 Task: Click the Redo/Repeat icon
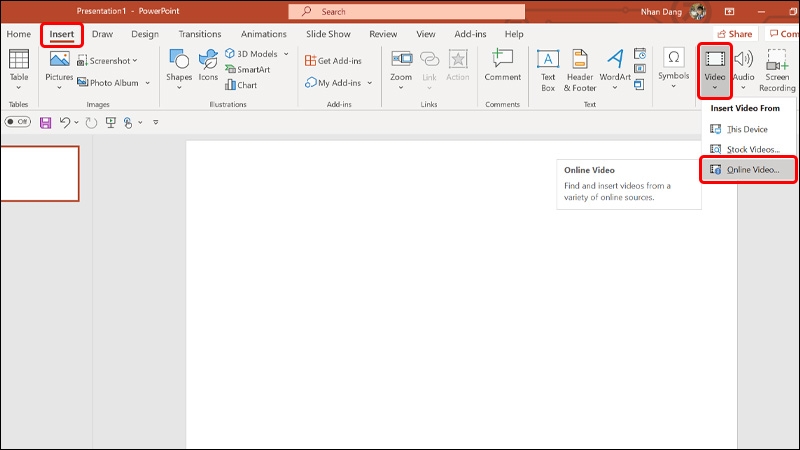click(x=91, y=122)
